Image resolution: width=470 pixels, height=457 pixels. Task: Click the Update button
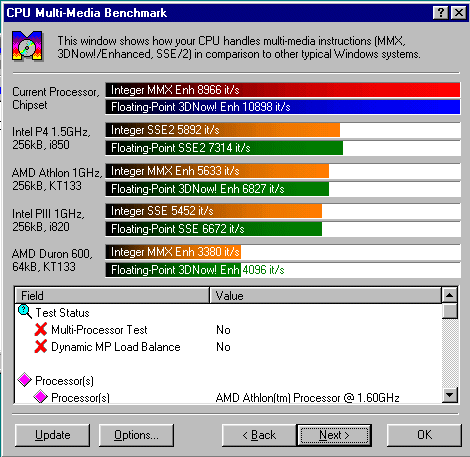[53, 435]
